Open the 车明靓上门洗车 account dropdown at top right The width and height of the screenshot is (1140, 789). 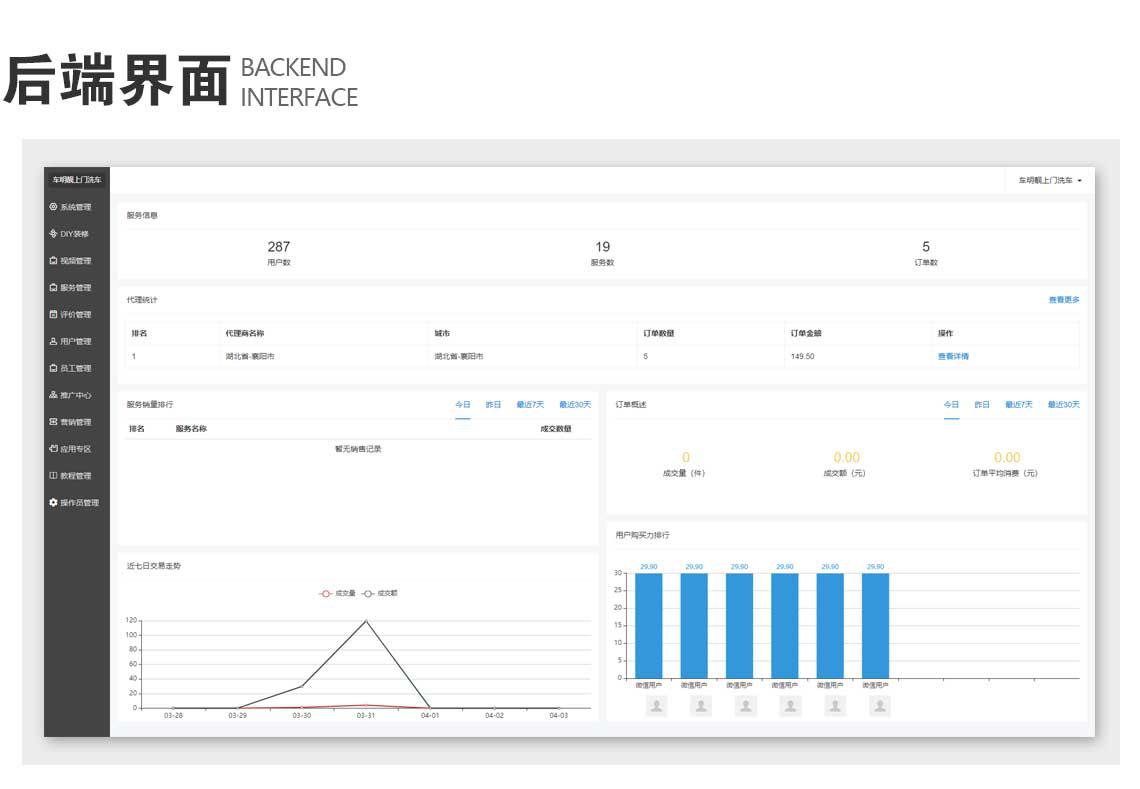coord(1049,181)
